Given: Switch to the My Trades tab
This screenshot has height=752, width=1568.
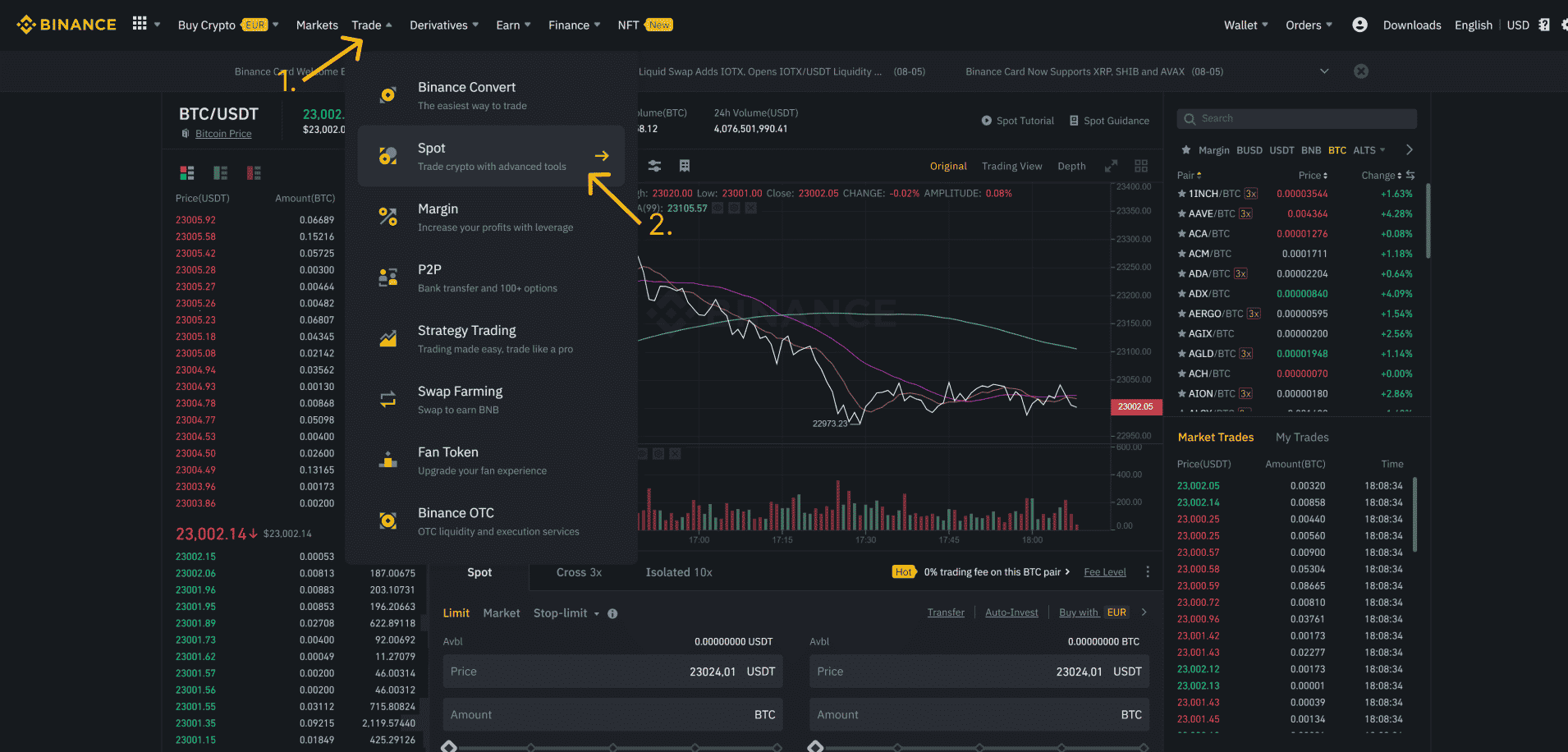Looking at the screenshot, I should coord(1301,438).
